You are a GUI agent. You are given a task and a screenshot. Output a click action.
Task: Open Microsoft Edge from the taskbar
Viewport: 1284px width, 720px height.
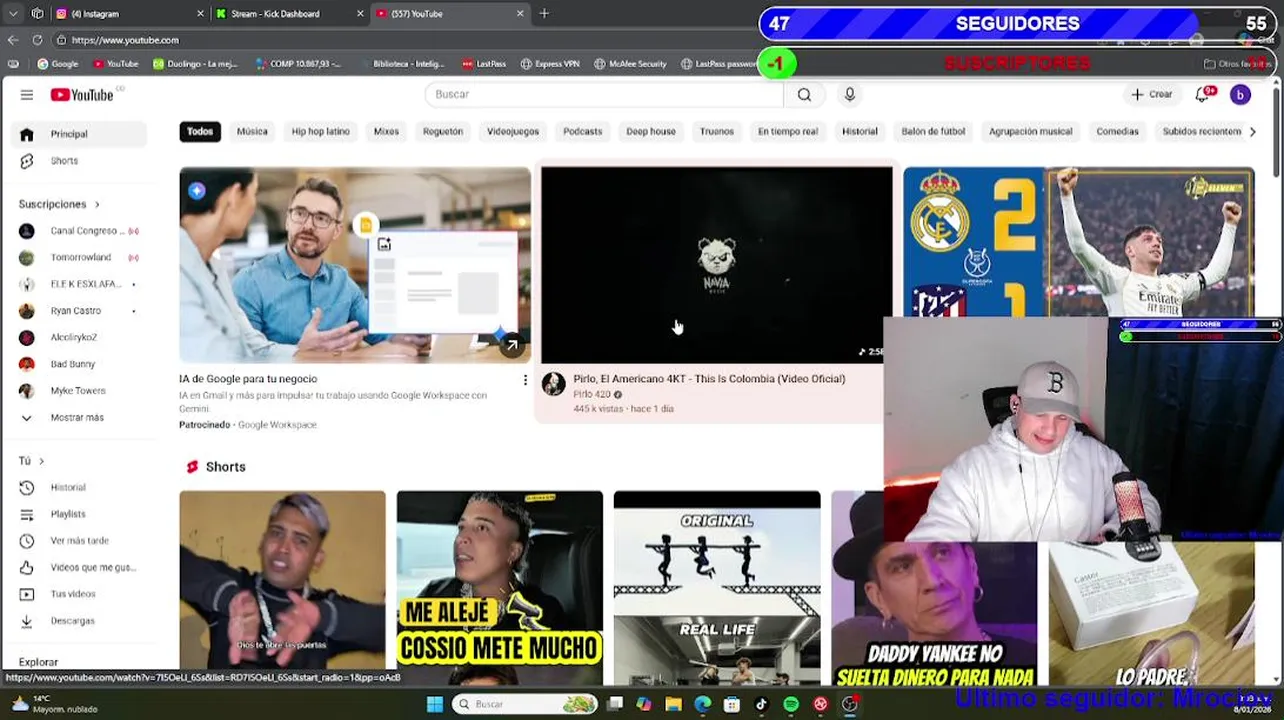(703, 704)
